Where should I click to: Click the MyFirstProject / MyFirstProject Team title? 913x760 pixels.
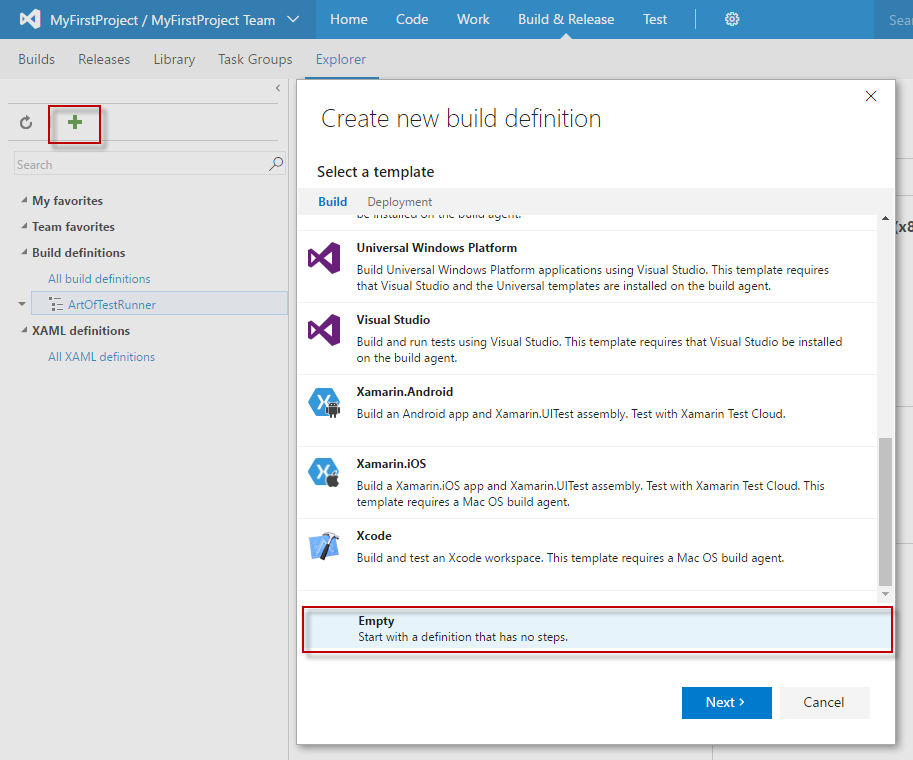tap(162, 20)
